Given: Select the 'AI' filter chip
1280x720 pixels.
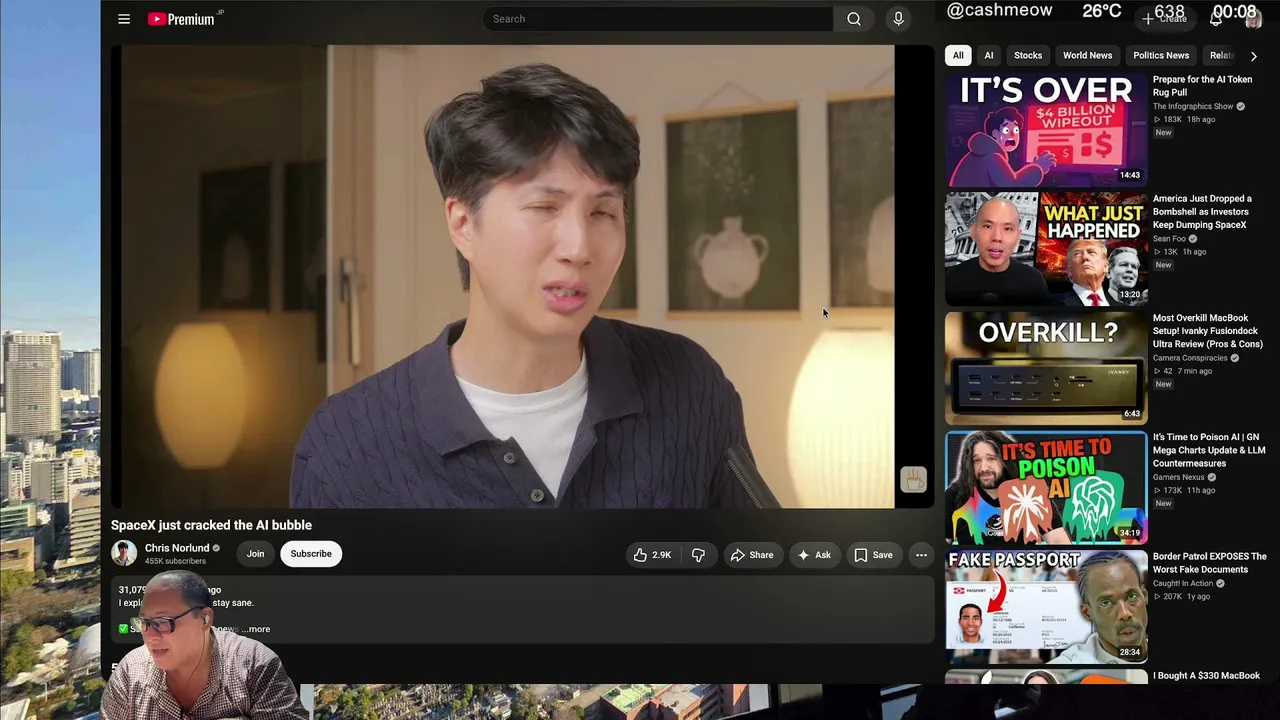Looking at the screenshot, I should coord(989,56).
